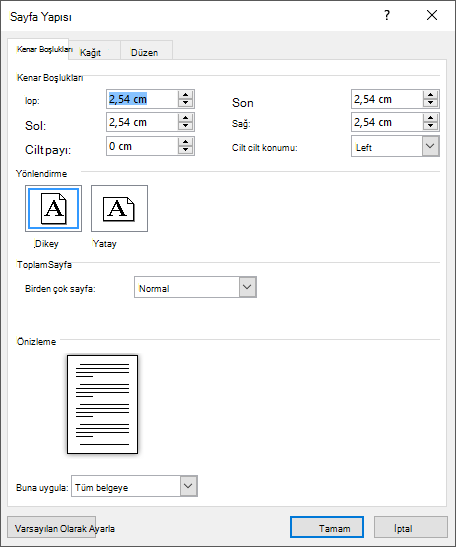This screenshot has height=547, width=456.
Task: Expand the gutter position Left dropdown
Action: [x=430, y=146]
